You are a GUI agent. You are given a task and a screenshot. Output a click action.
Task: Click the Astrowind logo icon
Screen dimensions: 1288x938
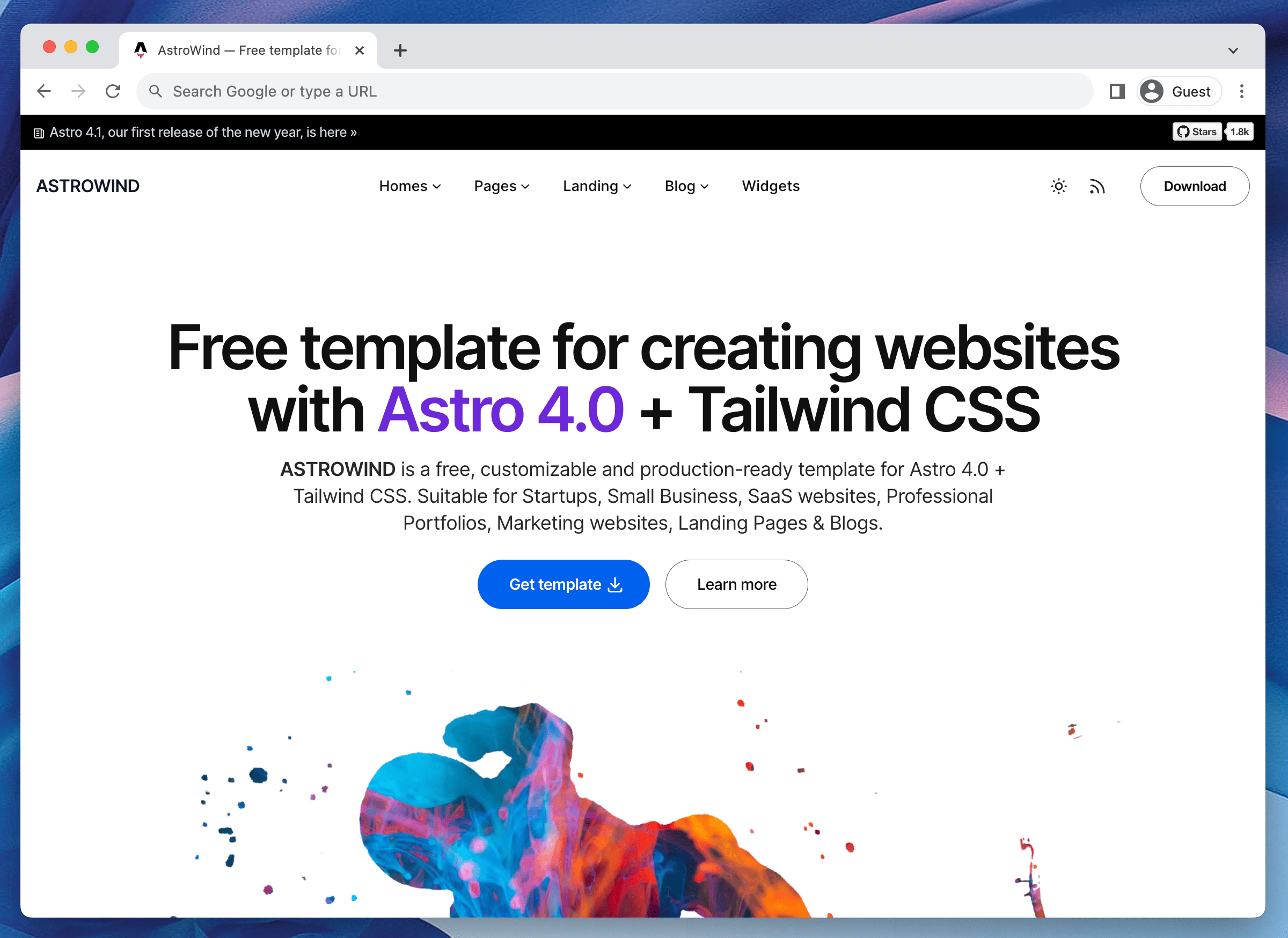pyautogui.click(x=87, y=185)
